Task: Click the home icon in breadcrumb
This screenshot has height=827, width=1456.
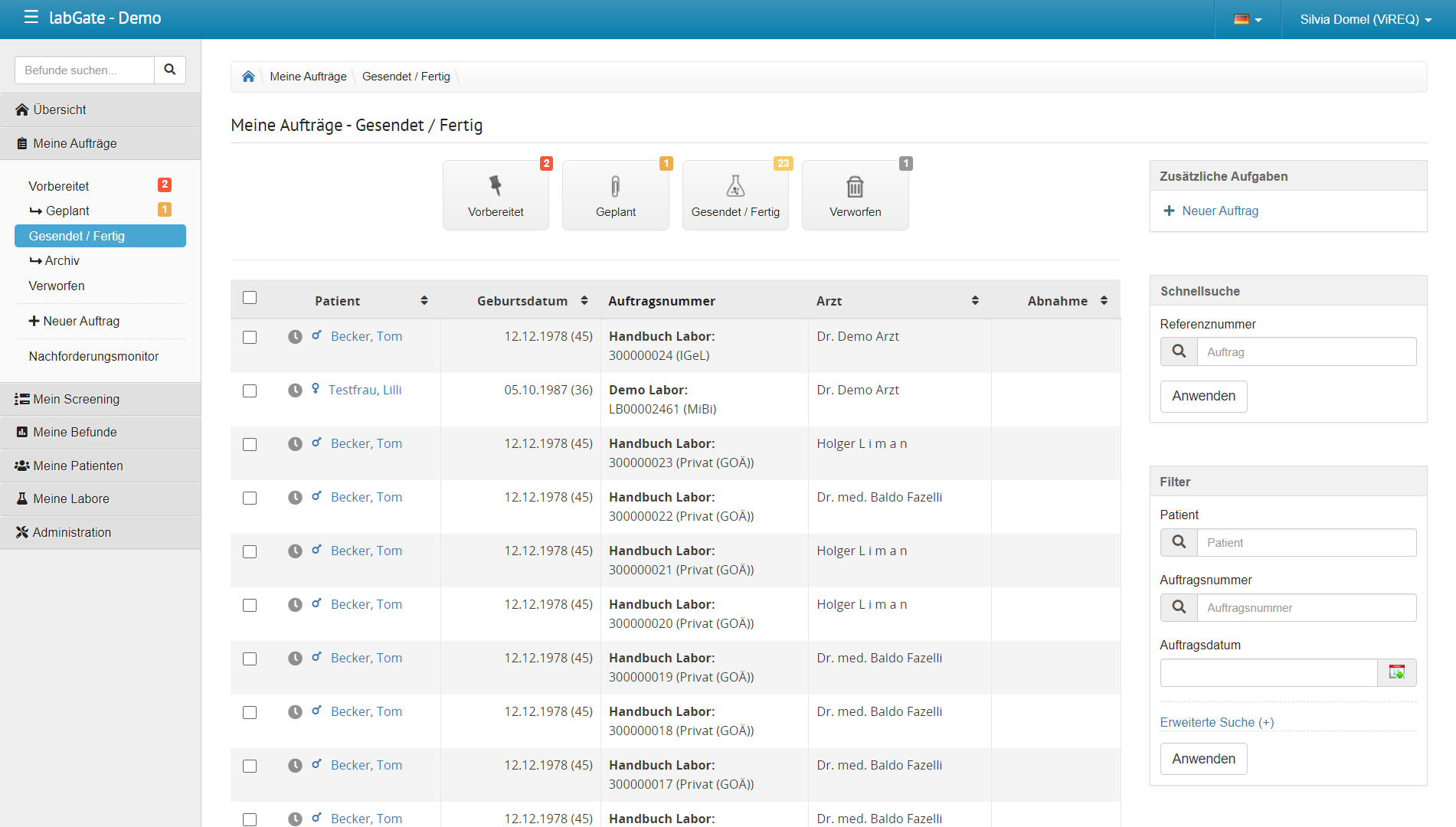Action: tap(248, 77)
